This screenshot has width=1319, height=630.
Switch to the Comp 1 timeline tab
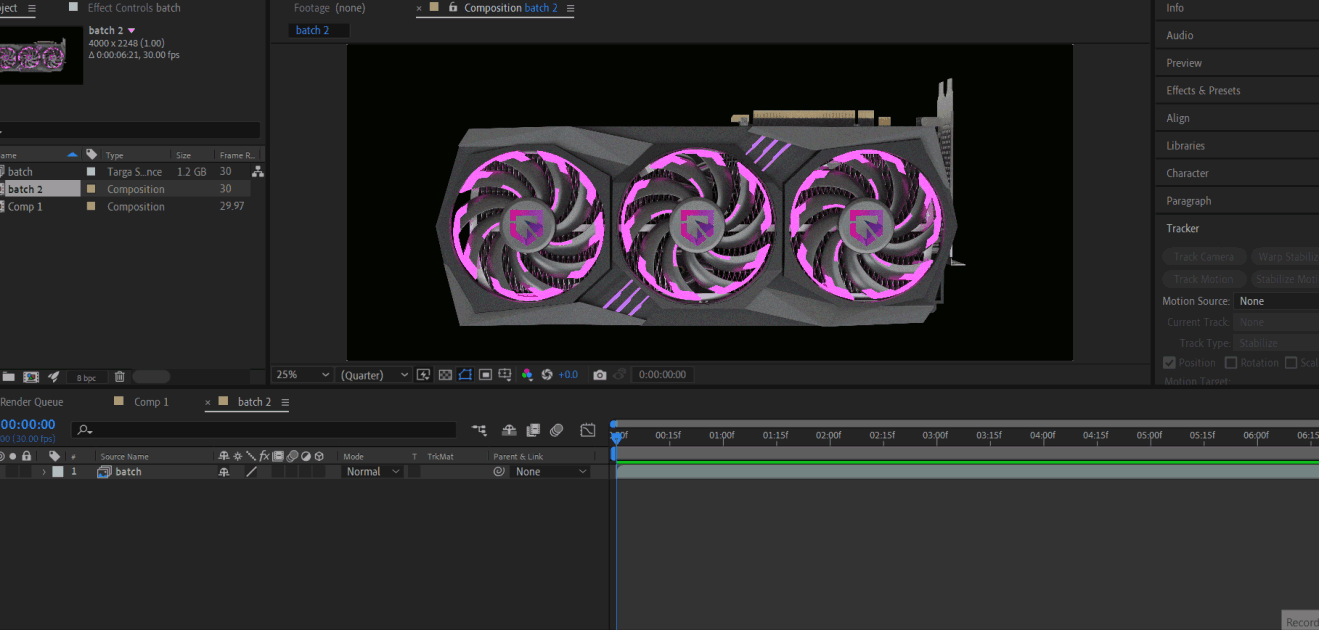[x=151, y=402]
